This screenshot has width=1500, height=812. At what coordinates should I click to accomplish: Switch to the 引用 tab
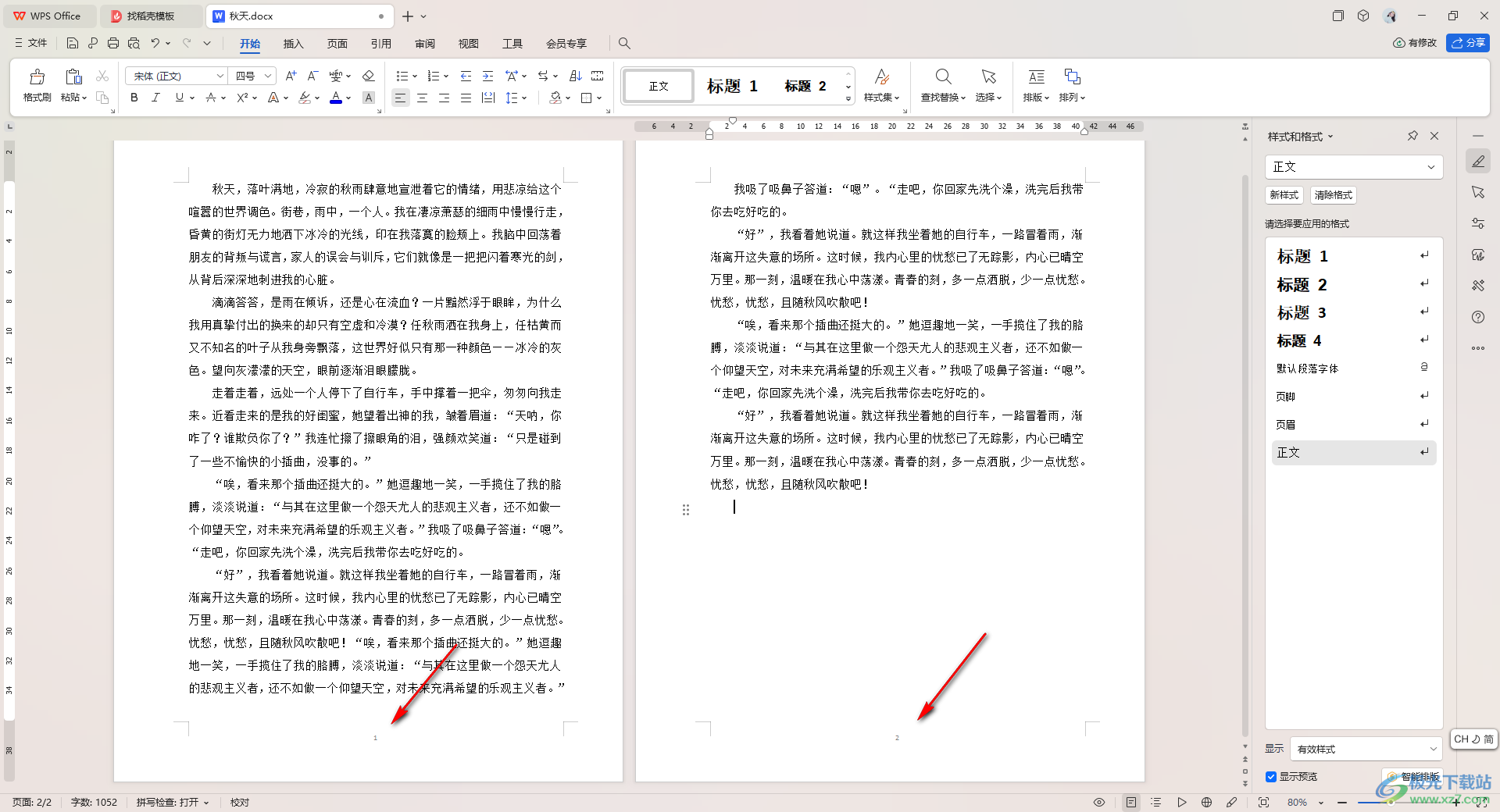pyautogui.click(x=381, y=44)
